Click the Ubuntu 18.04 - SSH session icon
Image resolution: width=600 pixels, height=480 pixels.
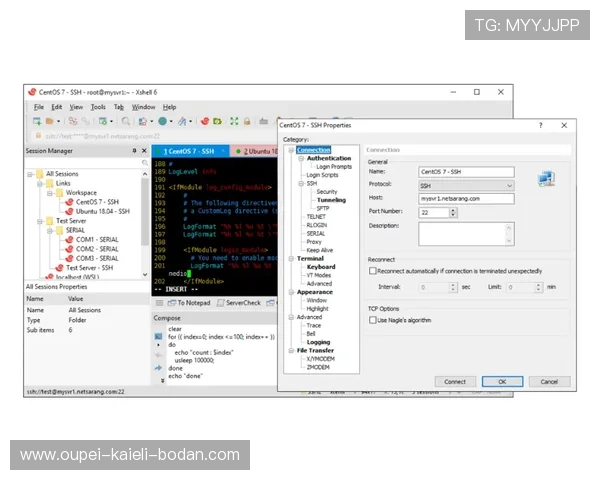(x=69, y=211)
